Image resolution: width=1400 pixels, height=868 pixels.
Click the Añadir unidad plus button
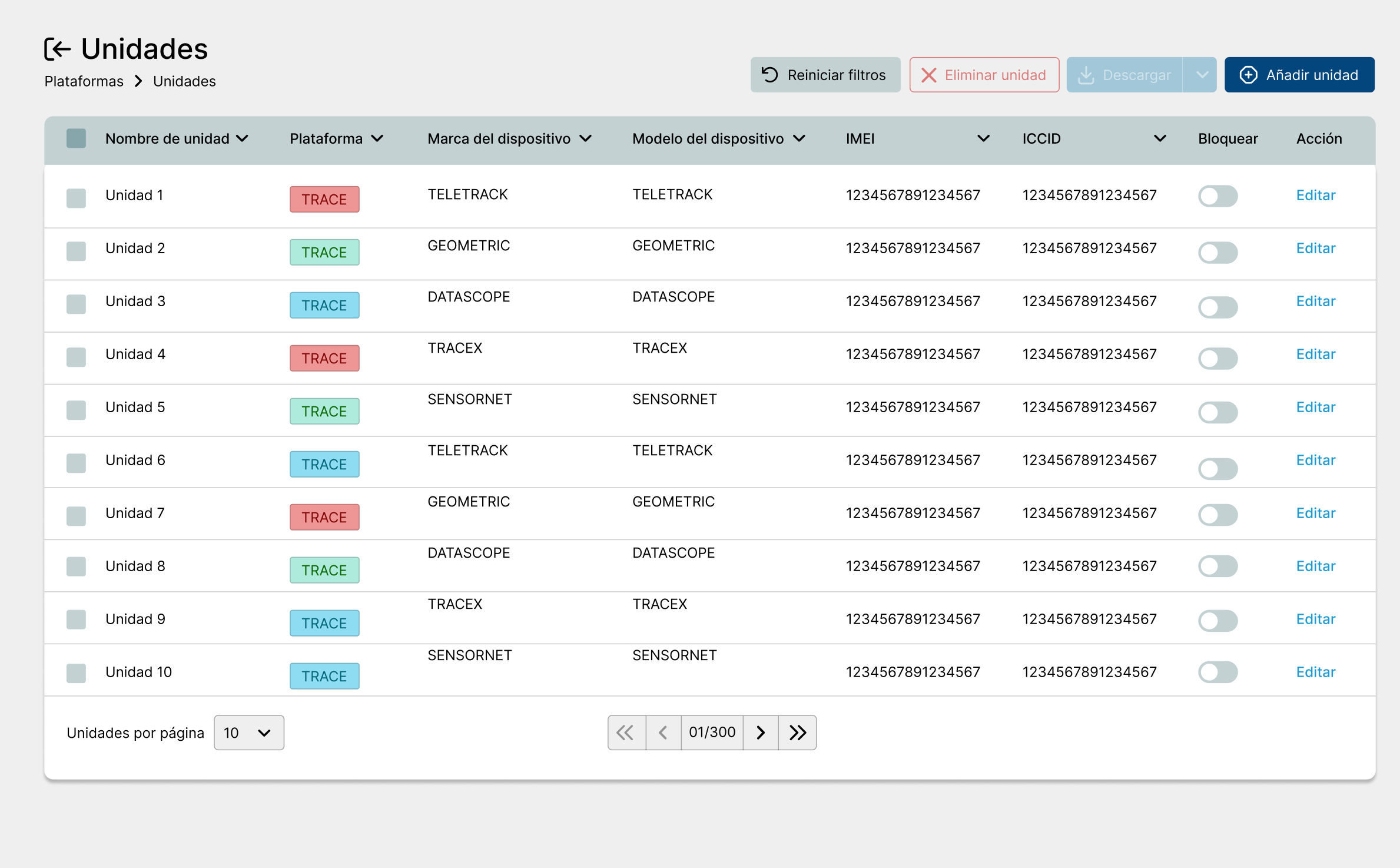1299,75
